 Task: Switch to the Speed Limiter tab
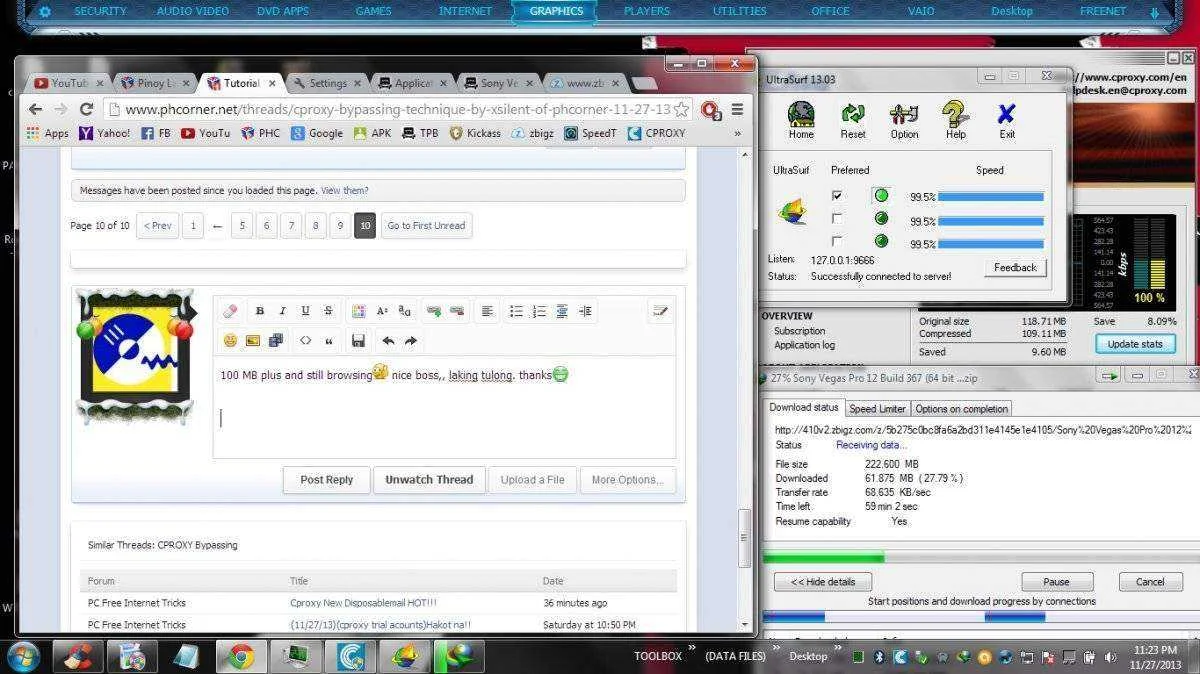[877, 408]
